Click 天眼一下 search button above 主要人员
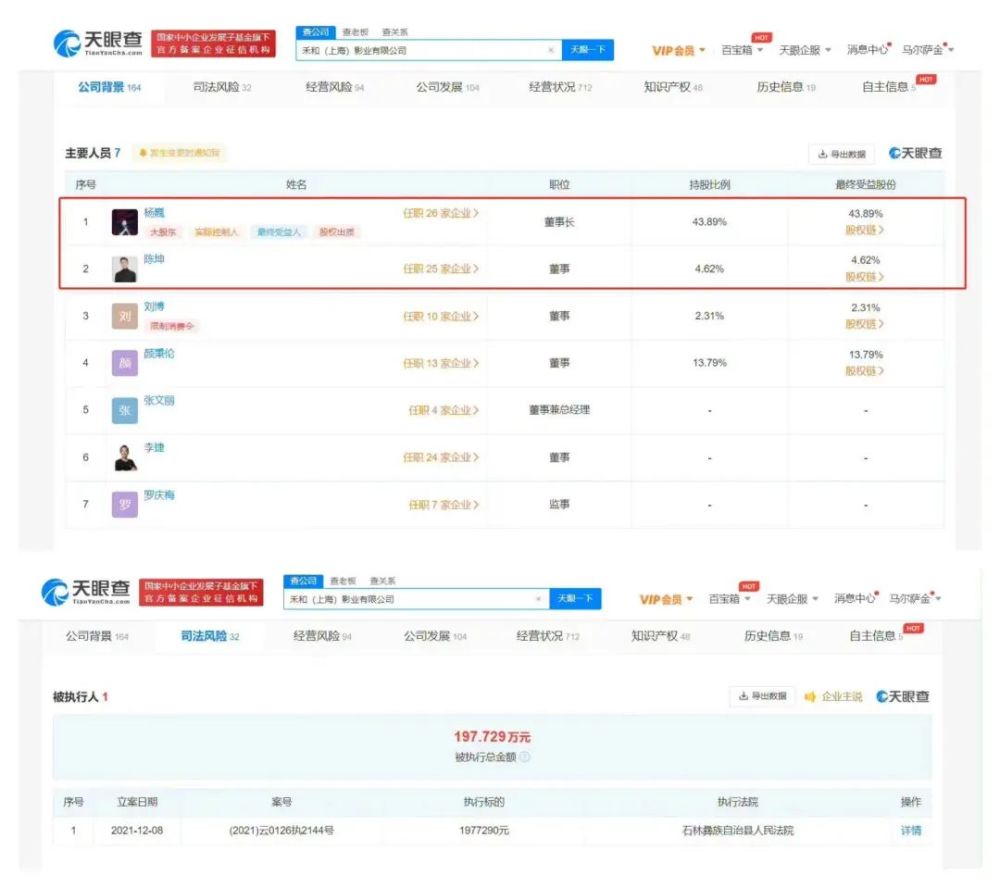 [587, 50]
